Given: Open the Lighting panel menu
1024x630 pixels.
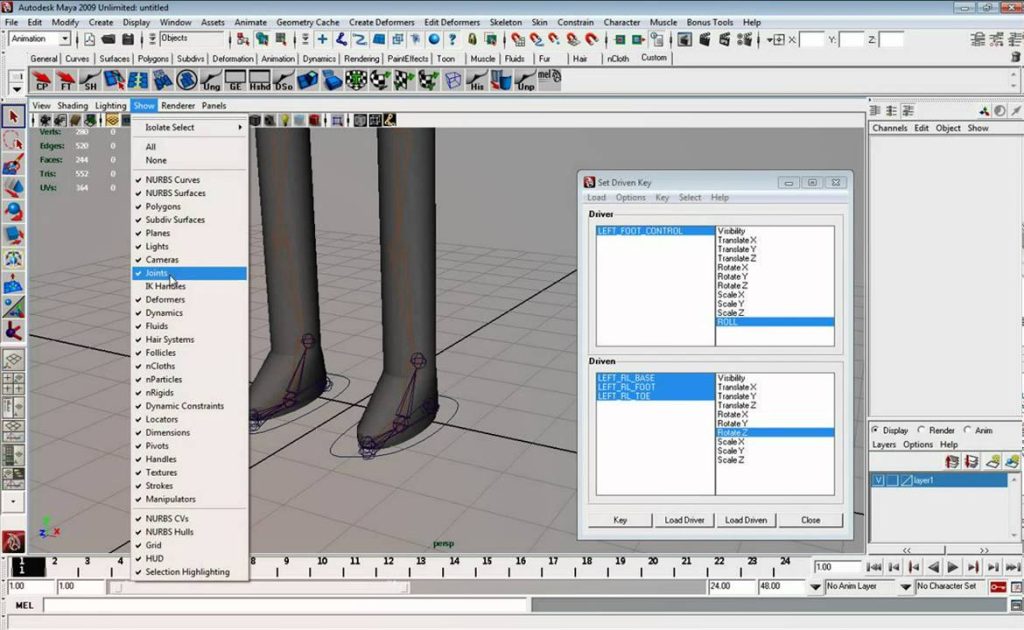Looking at the screenshot, I should tap(110, 106).
